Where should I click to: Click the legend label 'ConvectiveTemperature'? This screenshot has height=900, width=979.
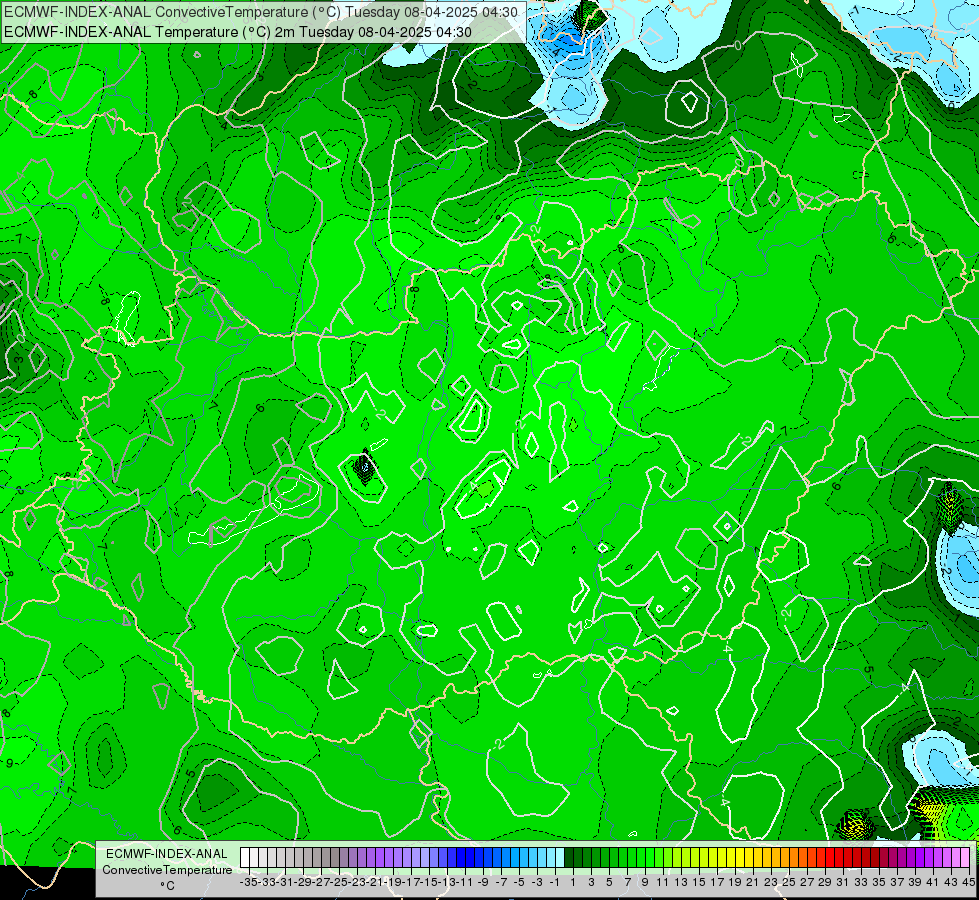point(167,870)
